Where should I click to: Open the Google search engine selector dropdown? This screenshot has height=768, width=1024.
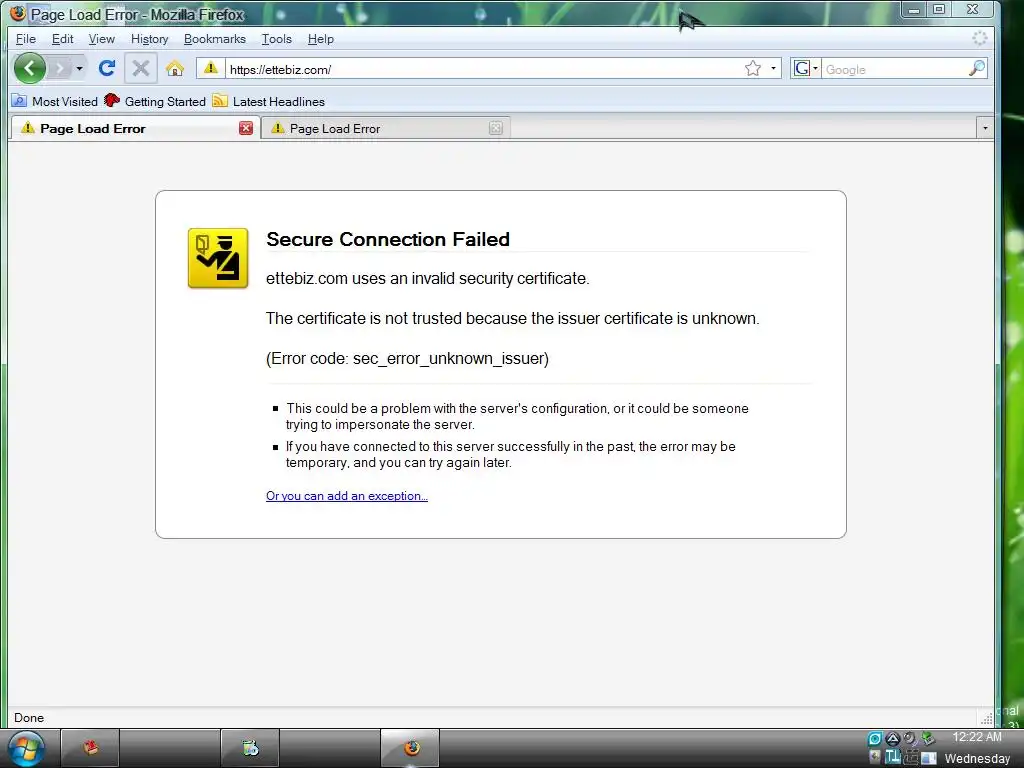[x=805, y=69]
